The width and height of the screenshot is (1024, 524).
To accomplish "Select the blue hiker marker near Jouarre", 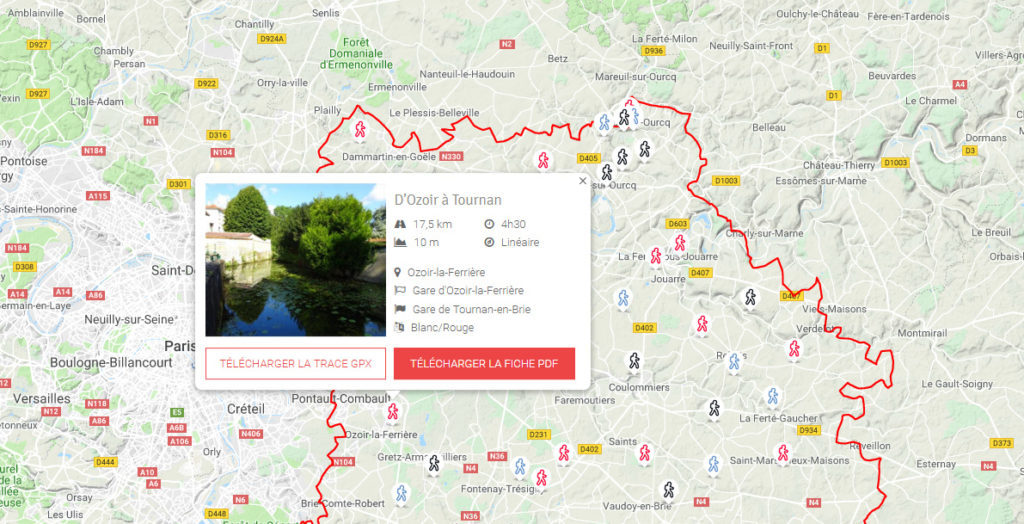I will [623, 299].
